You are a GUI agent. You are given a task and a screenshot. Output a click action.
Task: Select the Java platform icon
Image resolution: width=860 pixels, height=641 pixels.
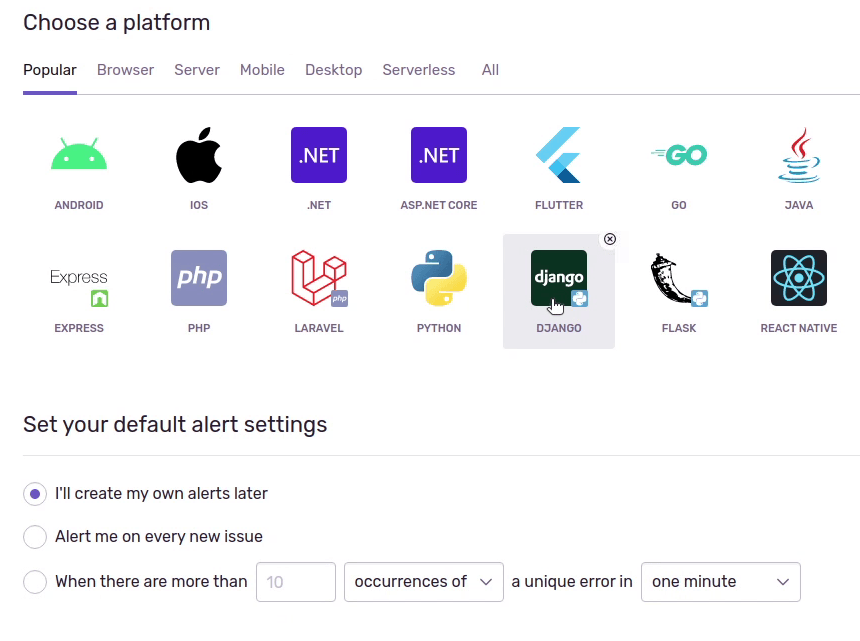pyautogui.click(x=799, y=155)
